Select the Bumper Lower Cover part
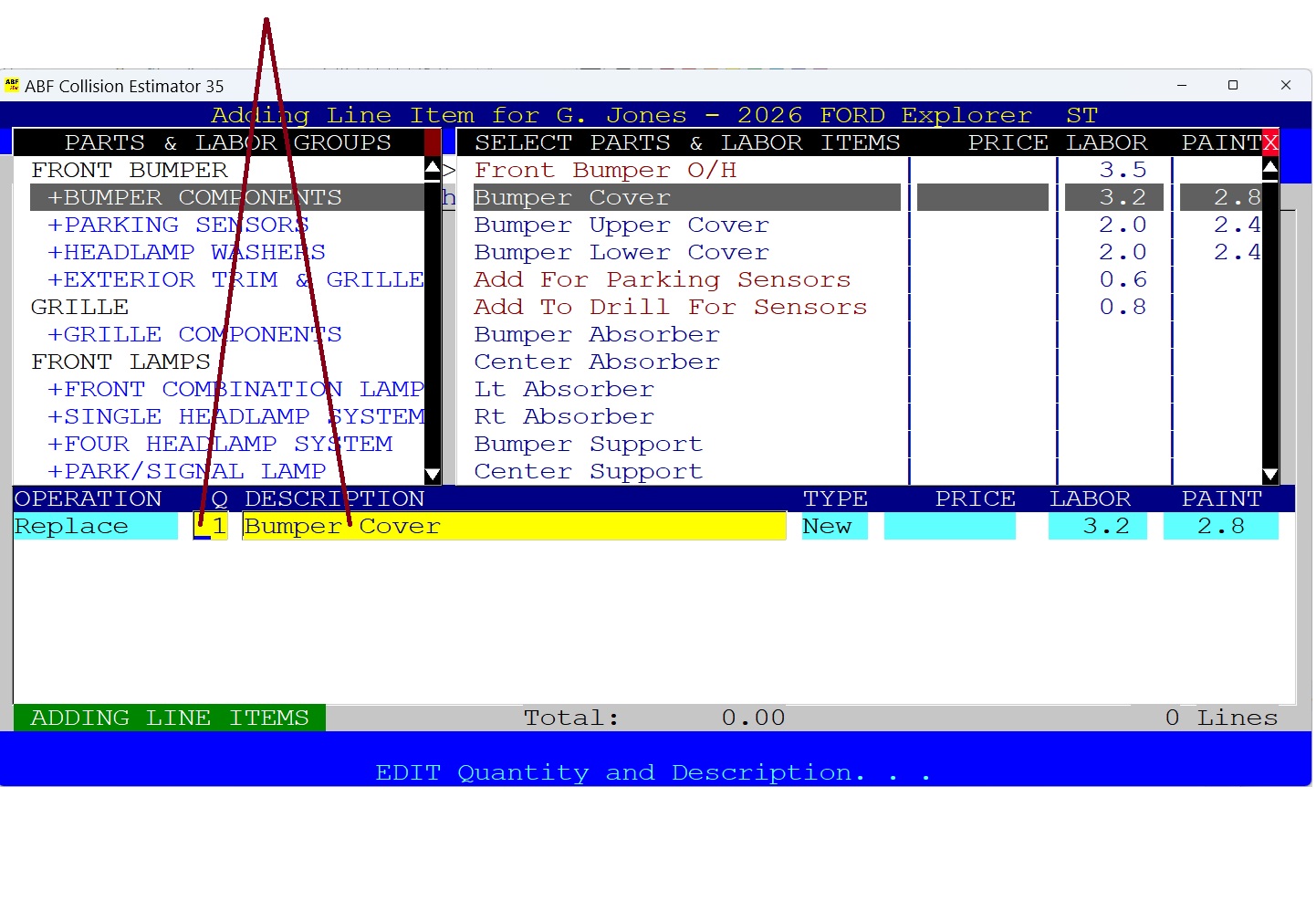This screenshot has width=1316, height=902. coord(621,252)
